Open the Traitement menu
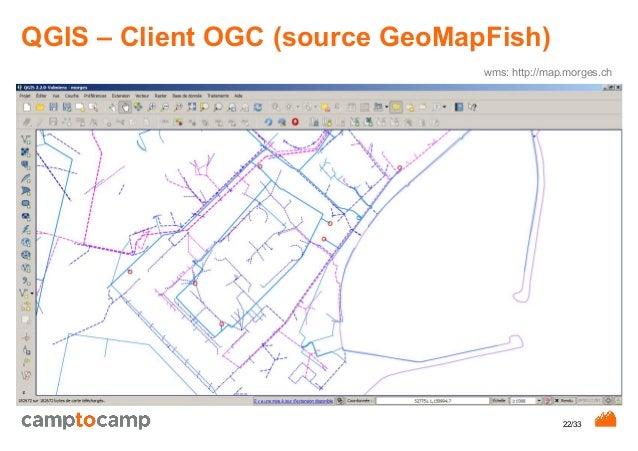The height and width of the screenshot is (451, 638). point(218,96)
